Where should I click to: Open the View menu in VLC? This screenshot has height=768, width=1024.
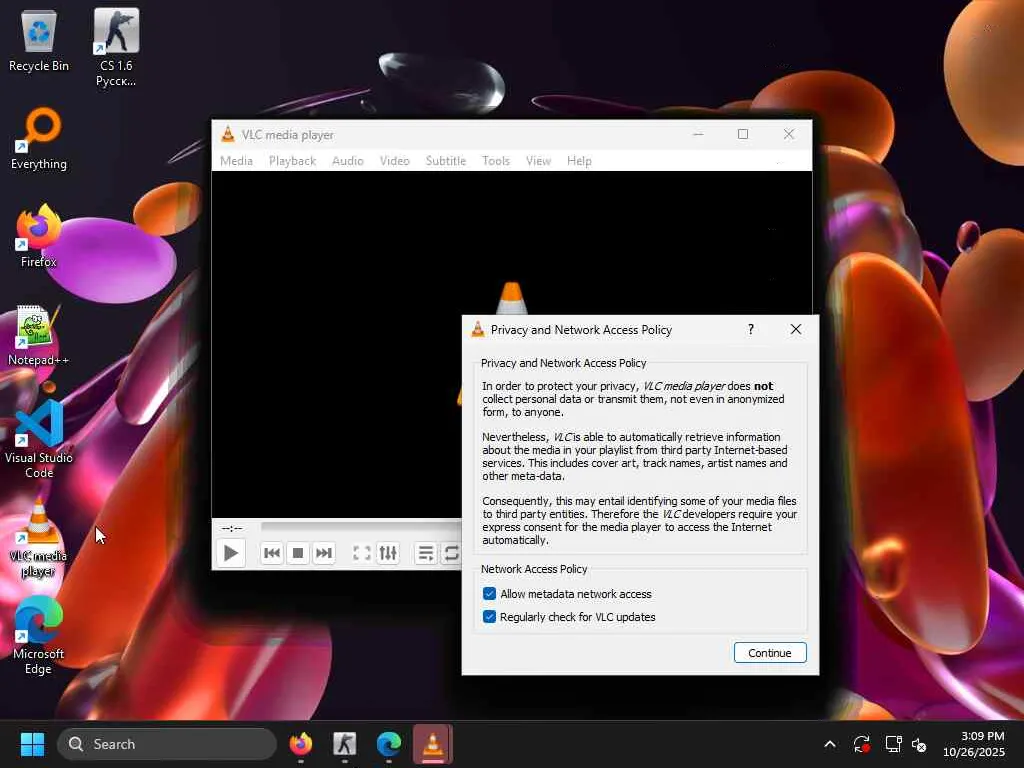point(538,161)
